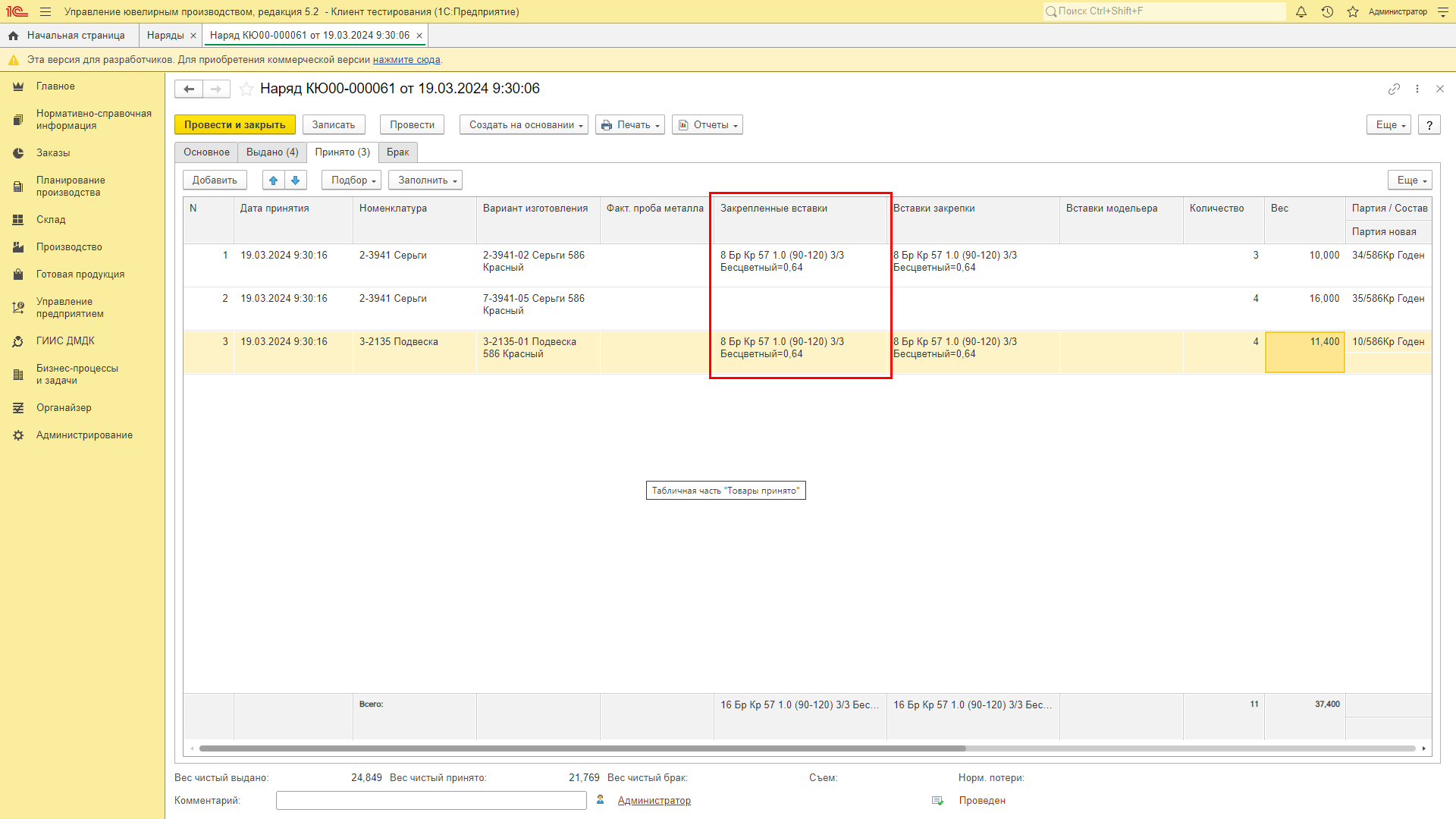Switch to Начальная страница tab

70,36
